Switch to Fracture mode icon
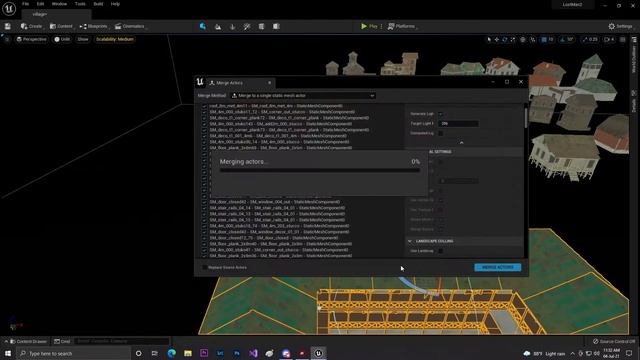 pos(276,27)
